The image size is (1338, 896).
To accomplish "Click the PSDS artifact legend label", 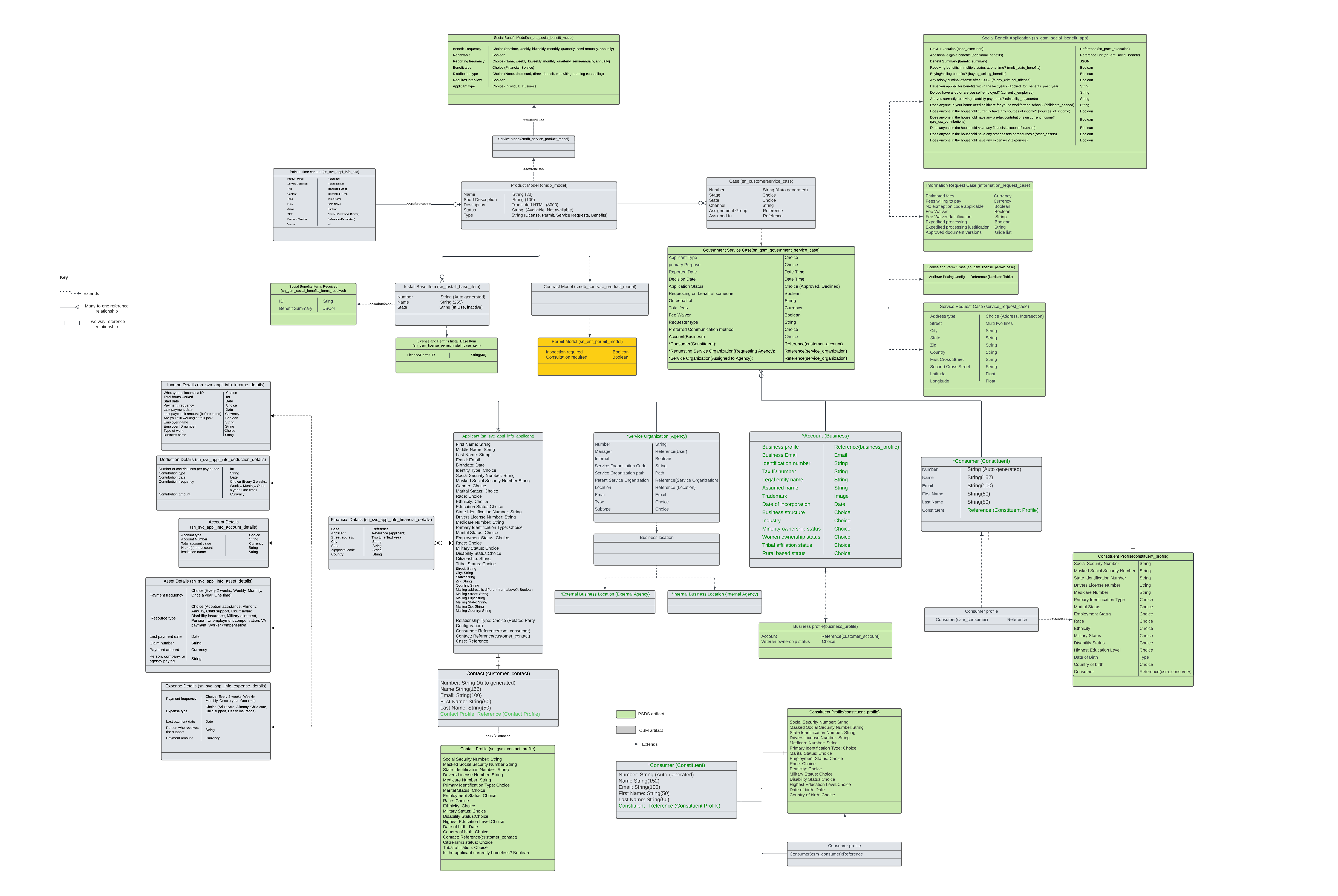I will point(651,714).
